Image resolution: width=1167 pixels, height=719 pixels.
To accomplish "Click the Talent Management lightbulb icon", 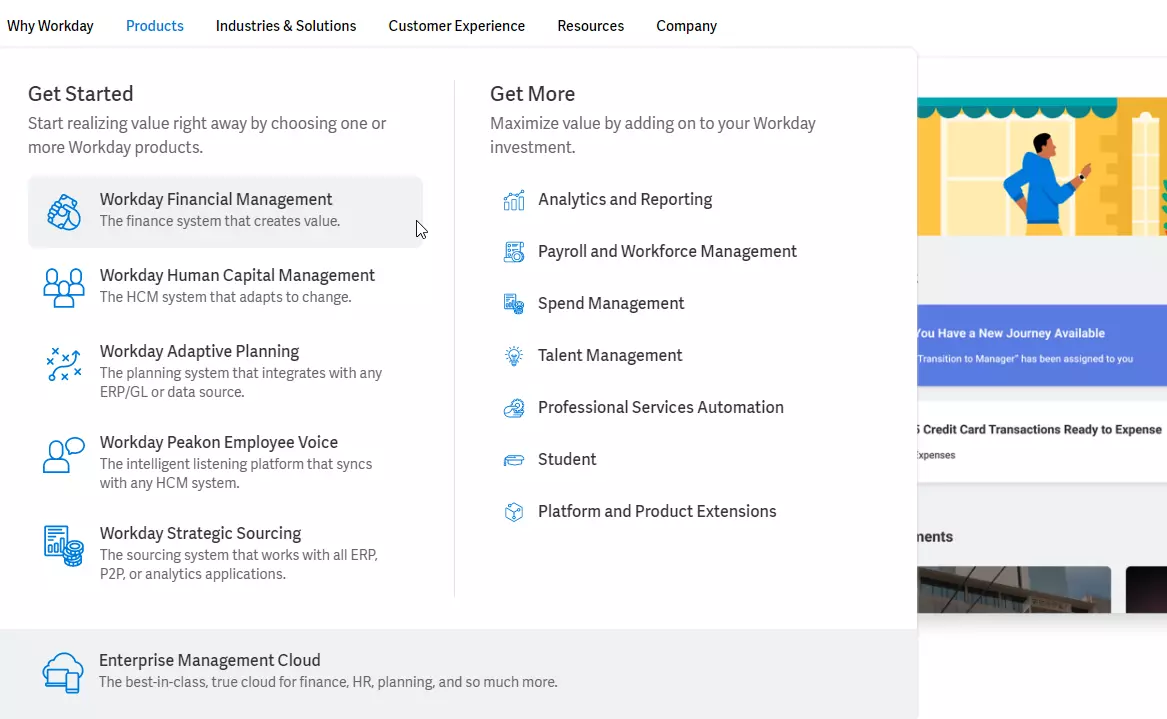I will [514, 356].
